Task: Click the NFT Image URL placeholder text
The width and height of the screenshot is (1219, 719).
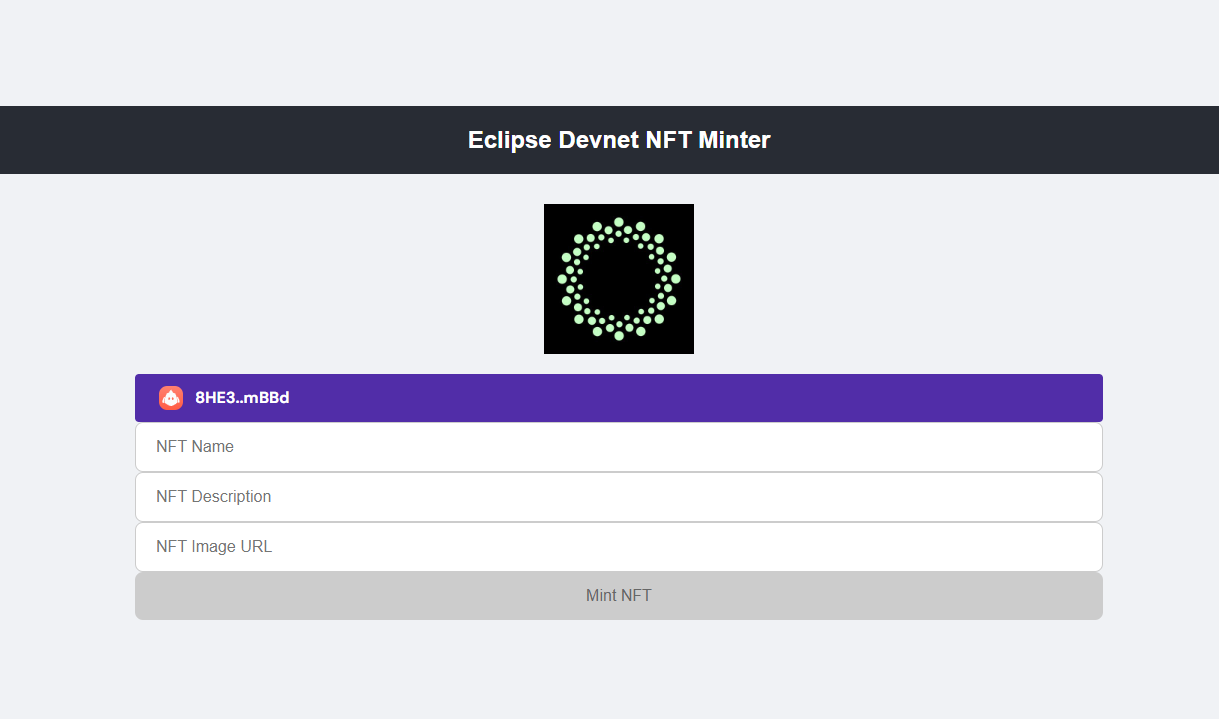Action: point(214,547)
